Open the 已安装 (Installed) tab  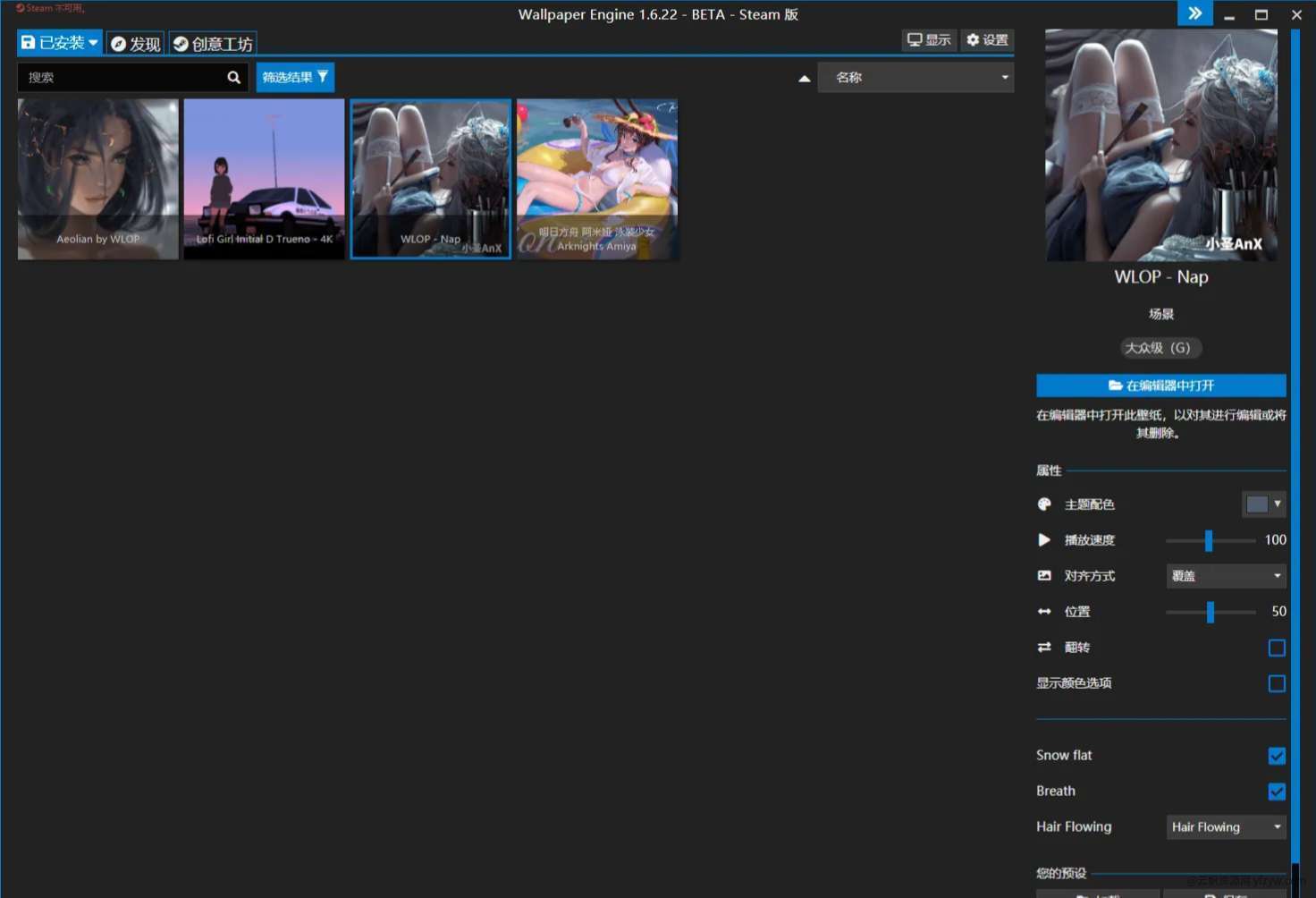tap(59, 43)
